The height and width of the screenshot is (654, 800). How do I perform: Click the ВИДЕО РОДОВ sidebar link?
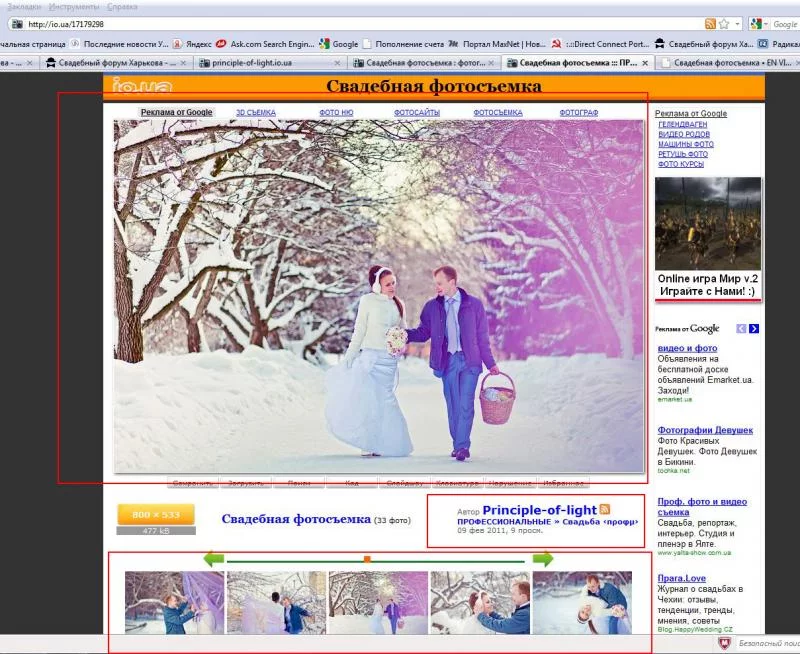pos(684,134)
